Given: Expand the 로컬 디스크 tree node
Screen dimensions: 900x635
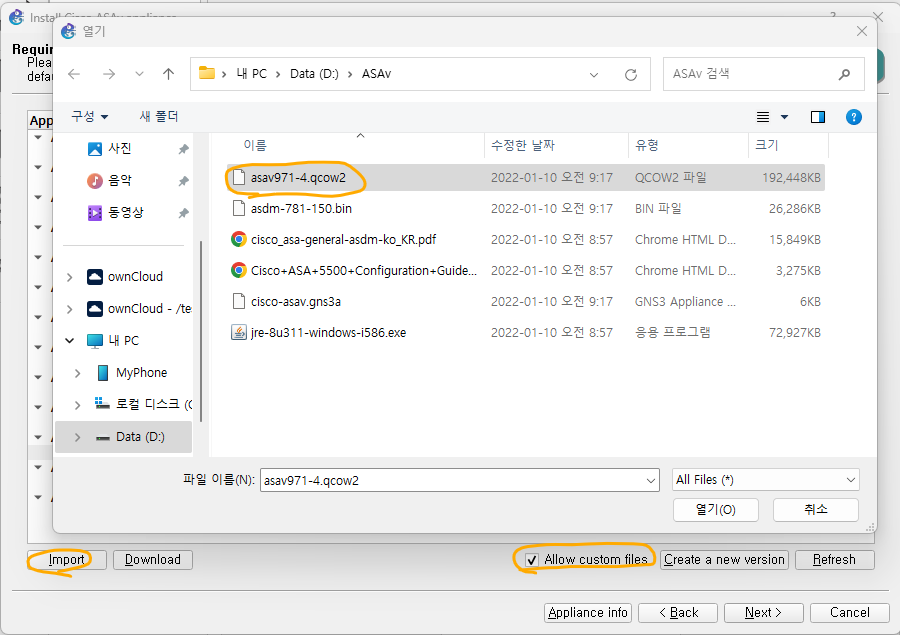Looking at the screenshot, I should point(77,405).
